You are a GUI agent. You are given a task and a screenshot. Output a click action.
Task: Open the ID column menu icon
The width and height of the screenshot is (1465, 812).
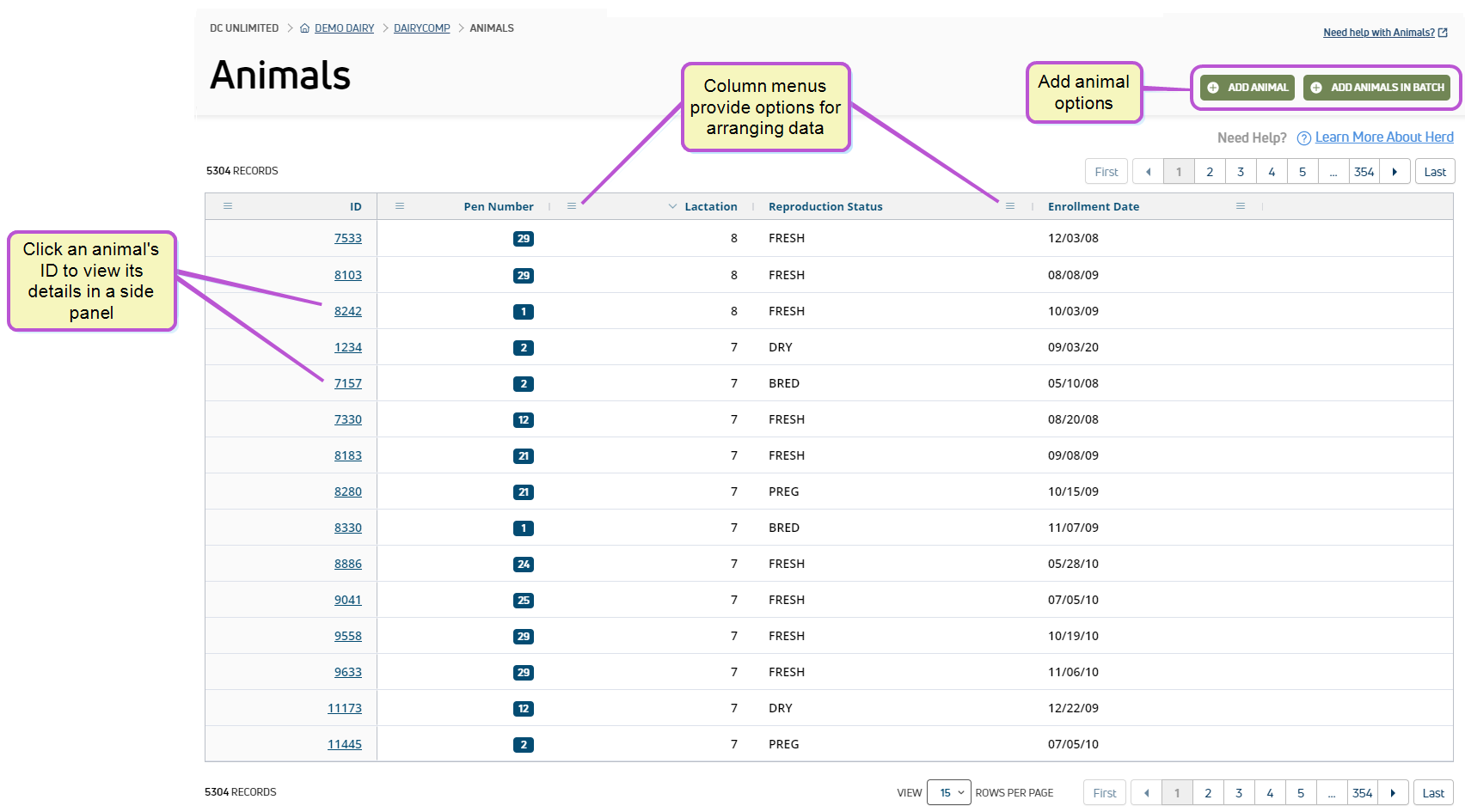(228, 206)
